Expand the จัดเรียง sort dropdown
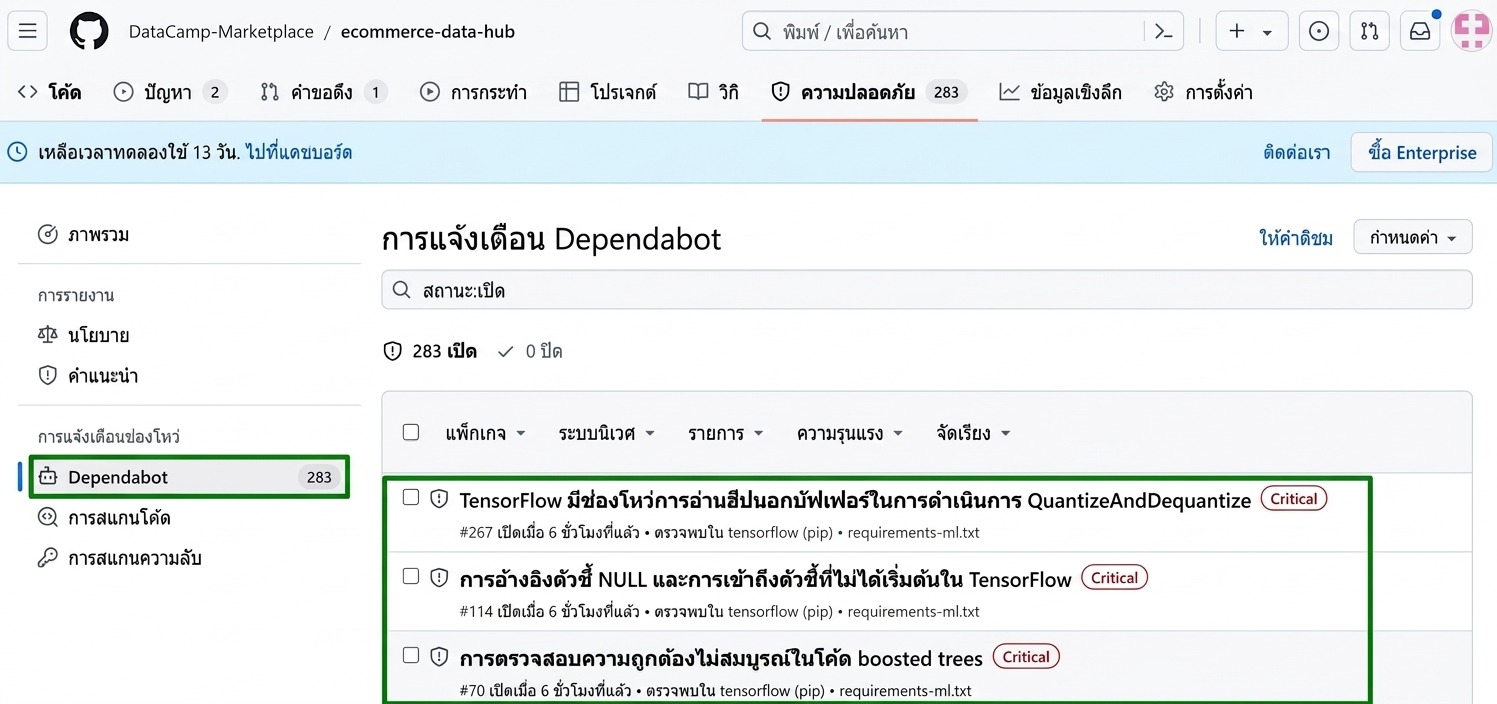Viewport: 1497px width, 704px height. click(974, 433)
